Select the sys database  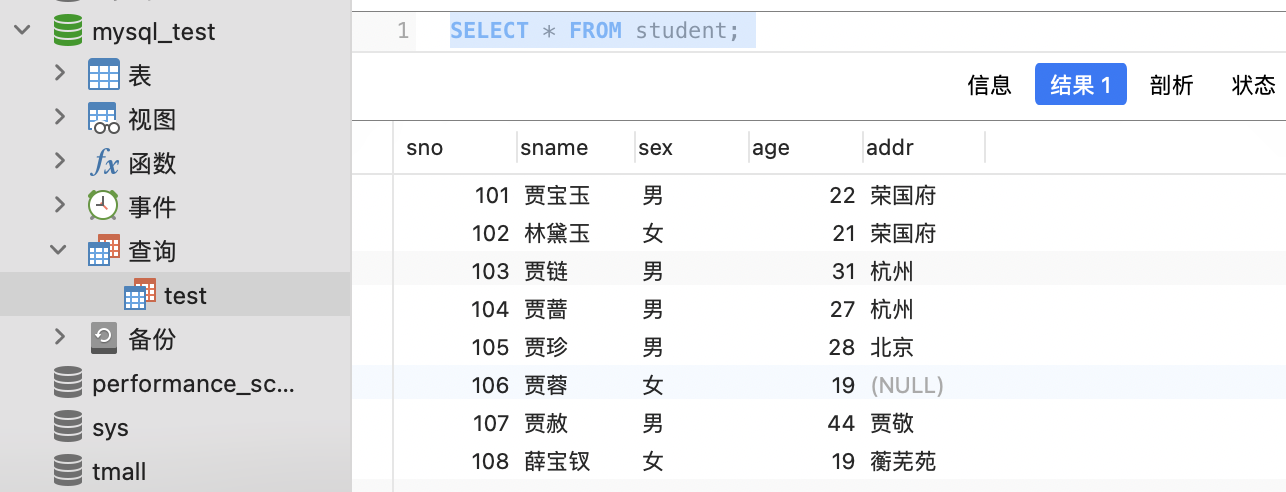pyautogui.click(x=110, y=427)
